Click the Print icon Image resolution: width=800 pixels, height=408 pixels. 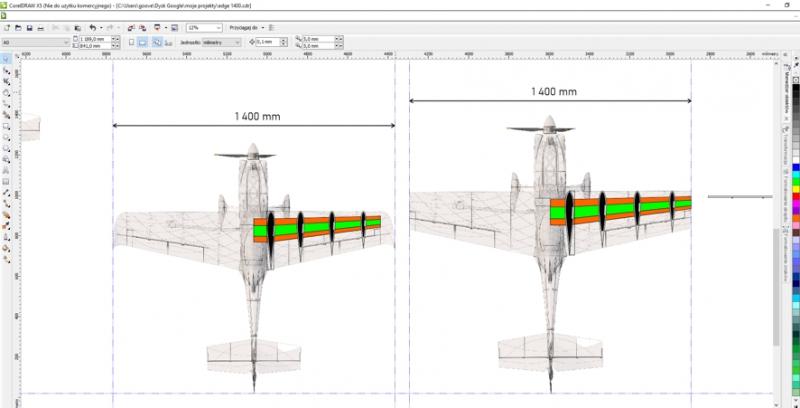click(x=40, y=27)
